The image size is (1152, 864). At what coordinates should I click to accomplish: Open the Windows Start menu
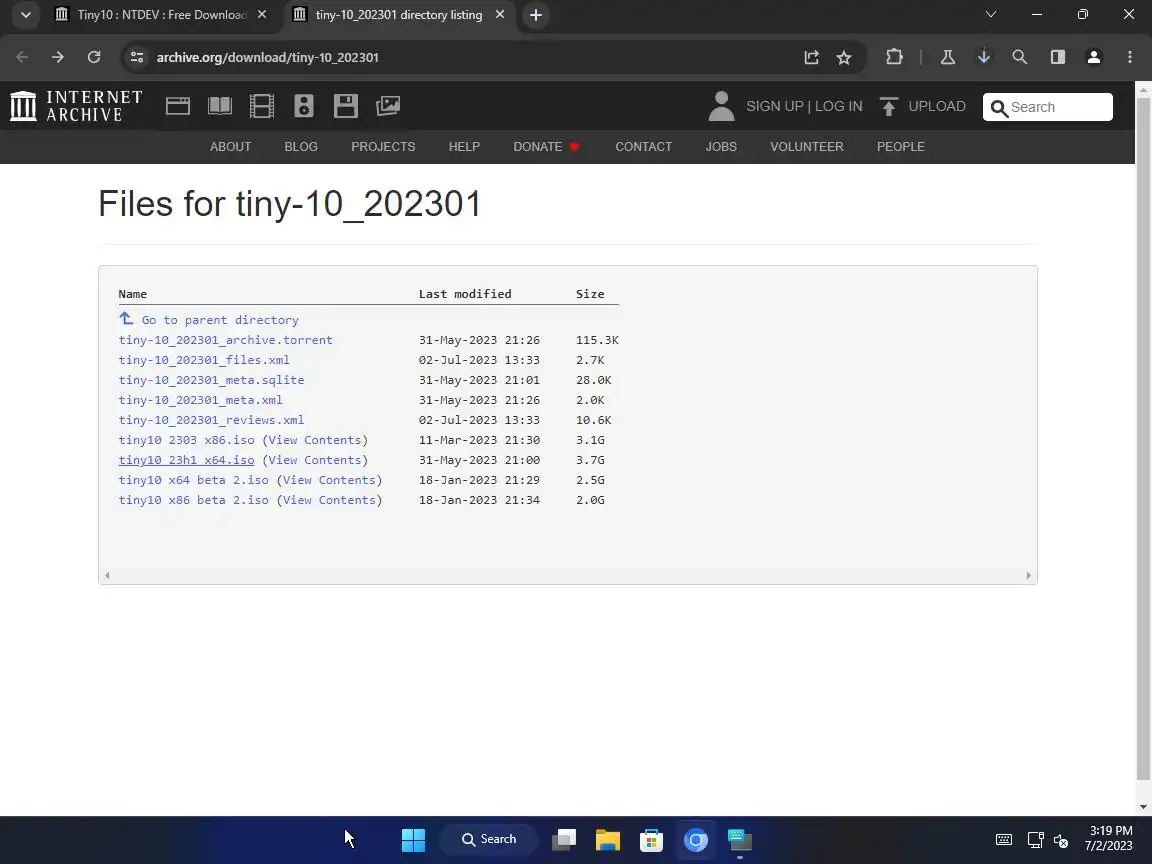tap(413, 840)
